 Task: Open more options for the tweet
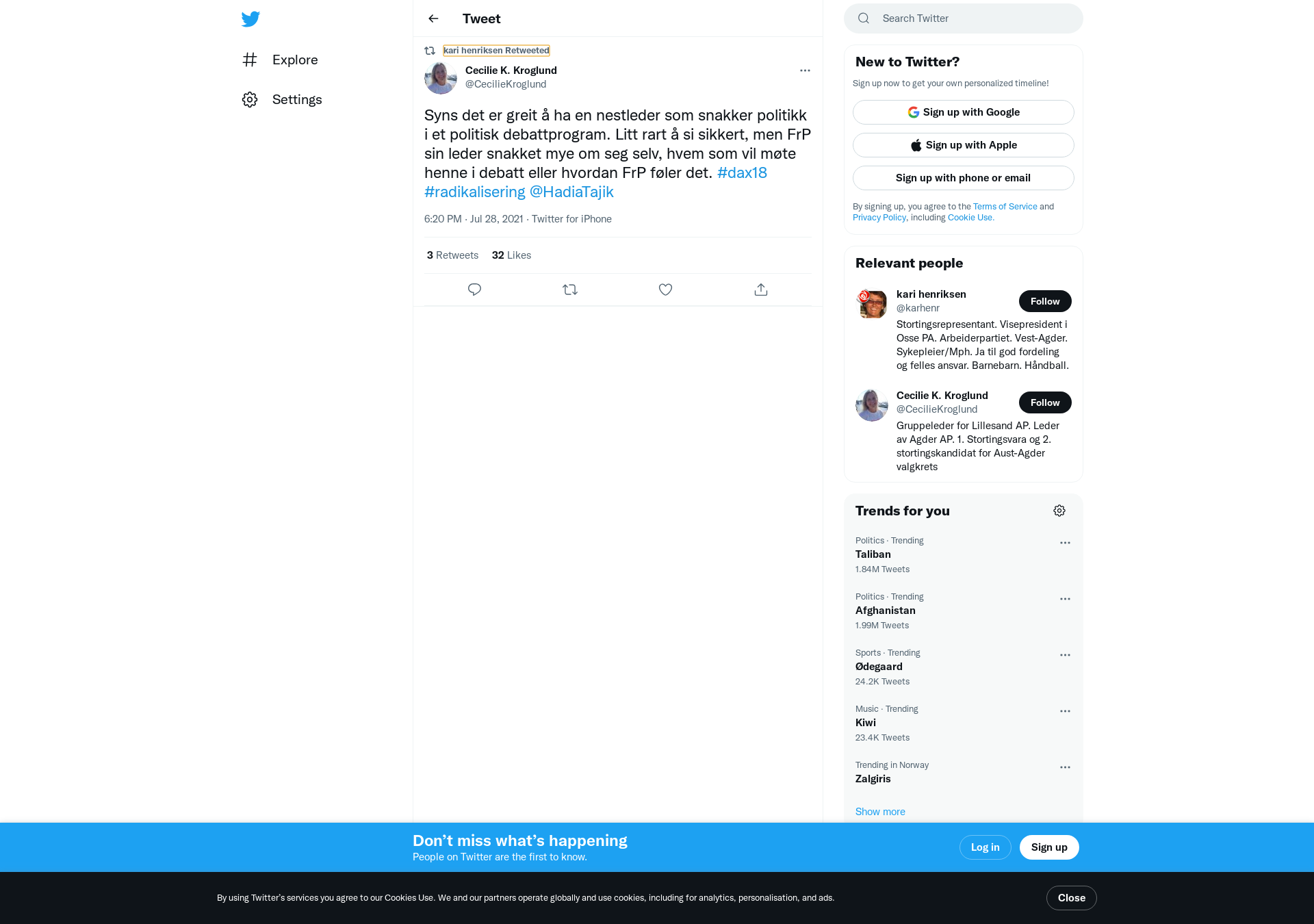(x=805, y=70)
